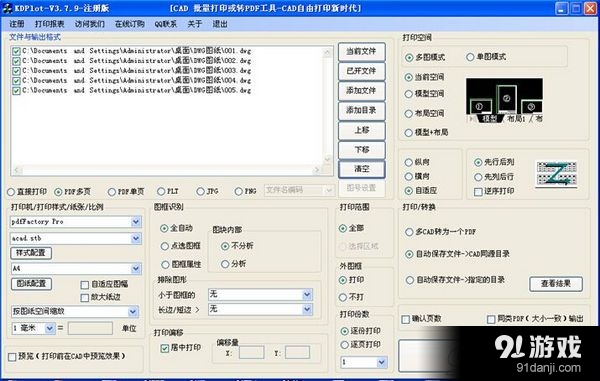Click the 样式配置 button
The image size is (600, 381).
pyautogui.click(x=31, y=253)
